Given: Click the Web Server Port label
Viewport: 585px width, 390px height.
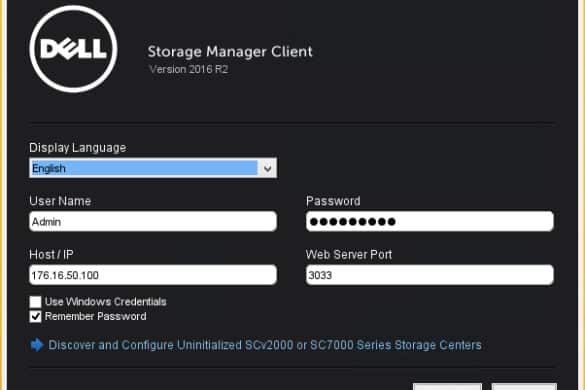Looking at the screenshot, I should [x=349, y=255].
